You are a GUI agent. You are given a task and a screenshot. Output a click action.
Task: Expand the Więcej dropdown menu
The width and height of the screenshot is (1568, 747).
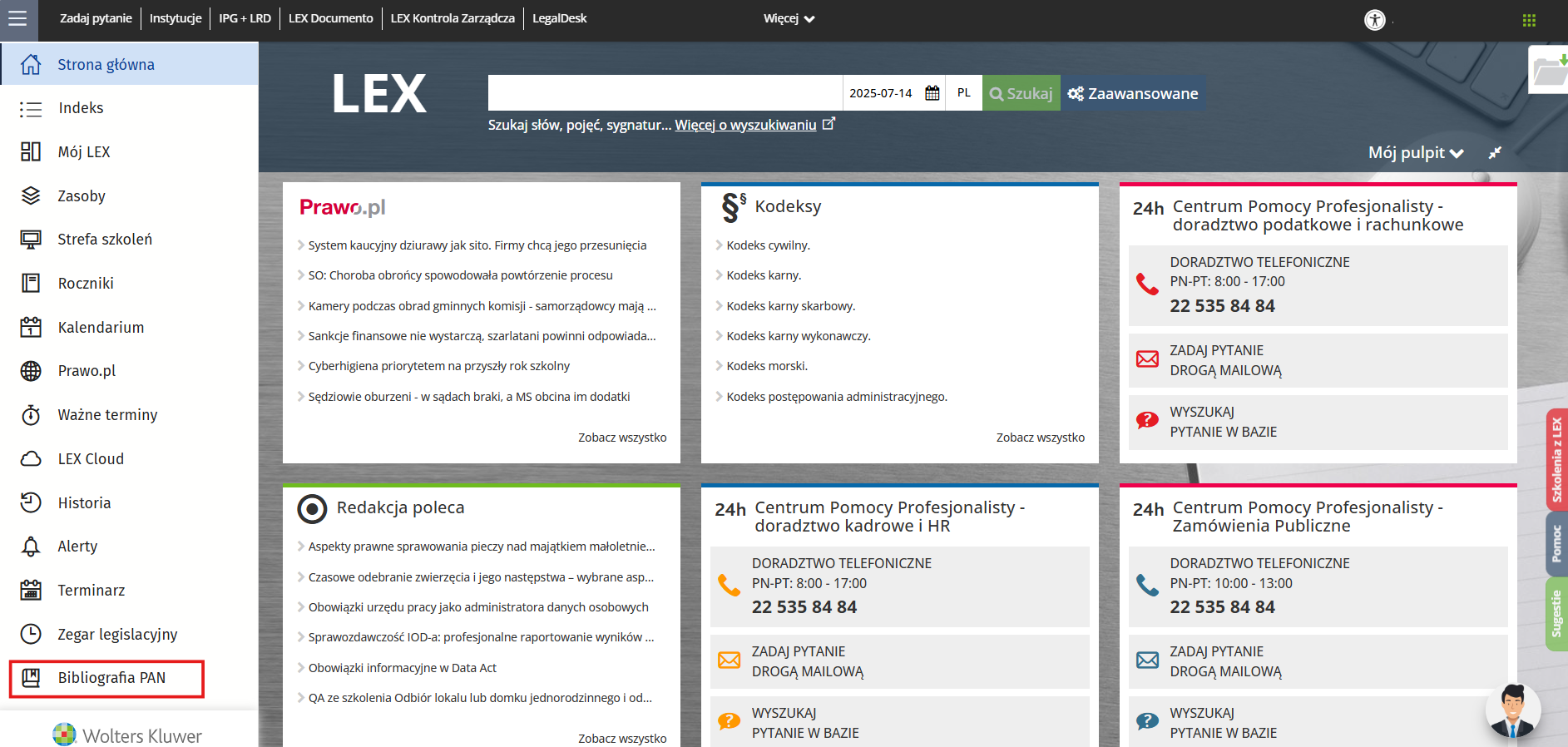789,18
